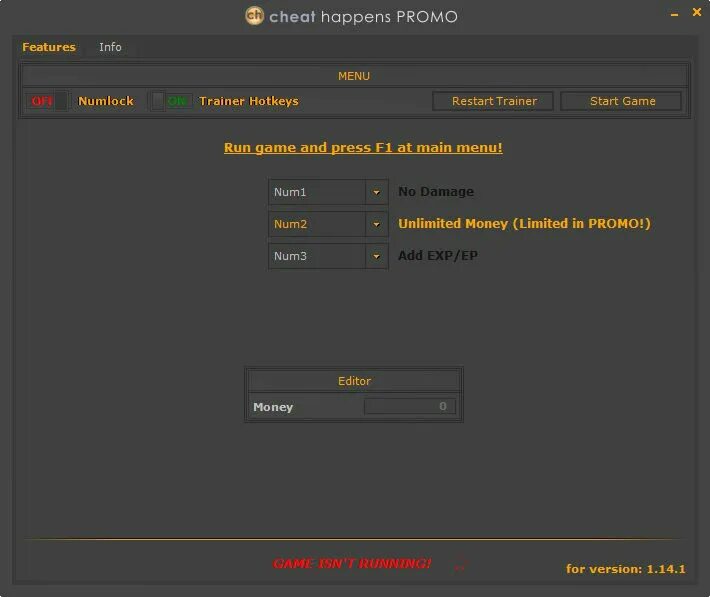Click the 'for version: 1.14.1' text
This screenshot has width=710, height=597.
(626, 569)
